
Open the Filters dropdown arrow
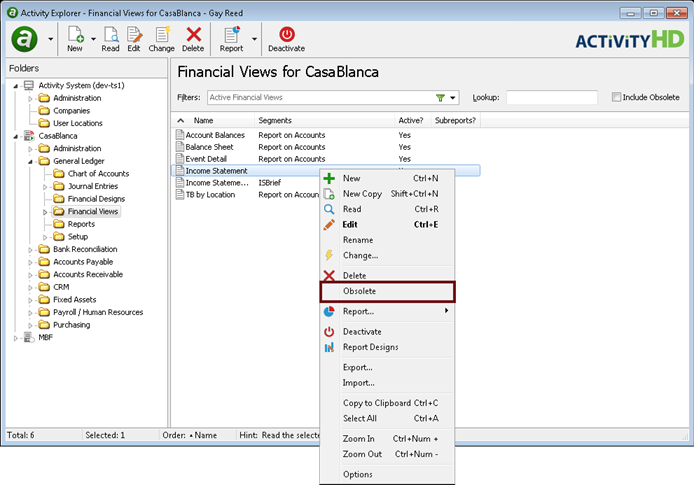pos(453,98)
